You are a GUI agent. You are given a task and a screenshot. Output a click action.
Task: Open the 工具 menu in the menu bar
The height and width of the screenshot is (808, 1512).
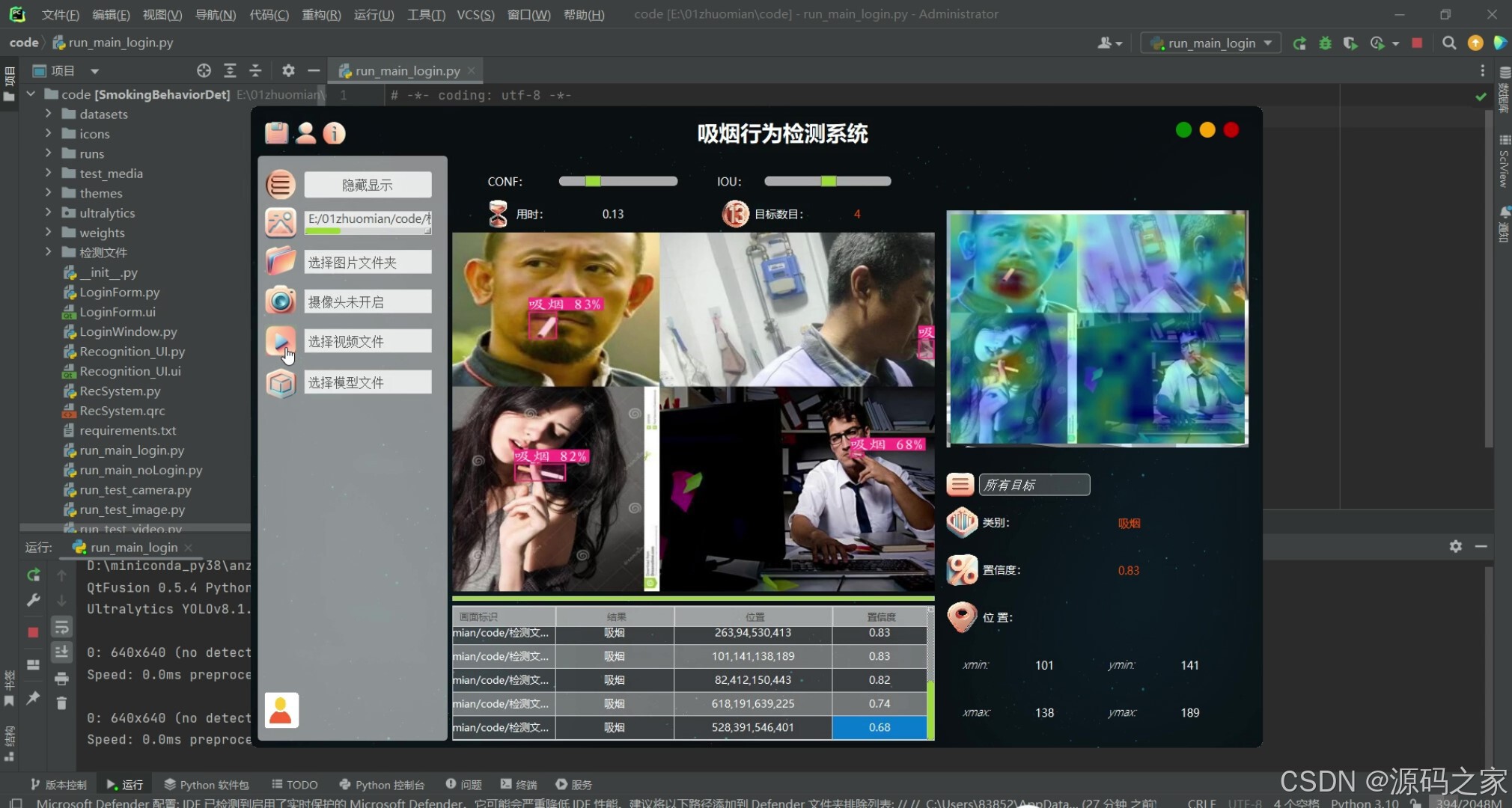pos(425,14)
